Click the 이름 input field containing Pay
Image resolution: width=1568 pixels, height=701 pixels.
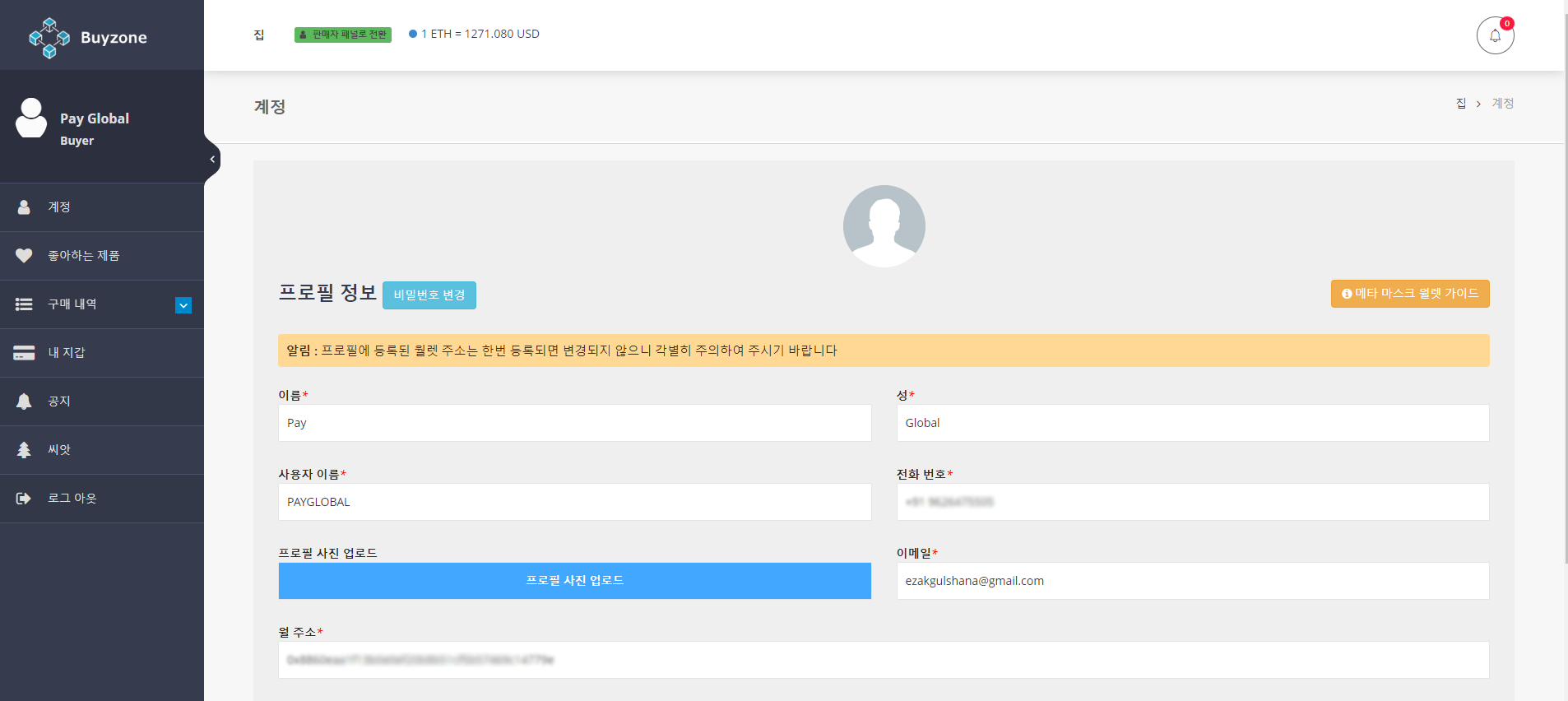click(x=574, y=423)
